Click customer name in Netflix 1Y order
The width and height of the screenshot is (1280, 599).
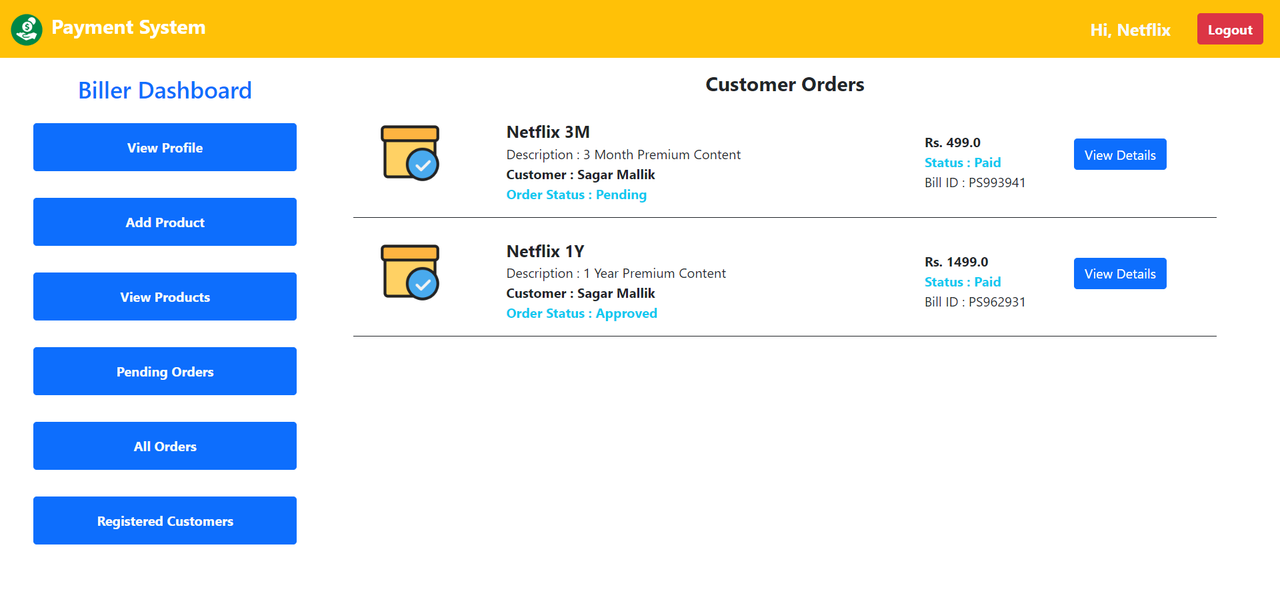point(581,294)
